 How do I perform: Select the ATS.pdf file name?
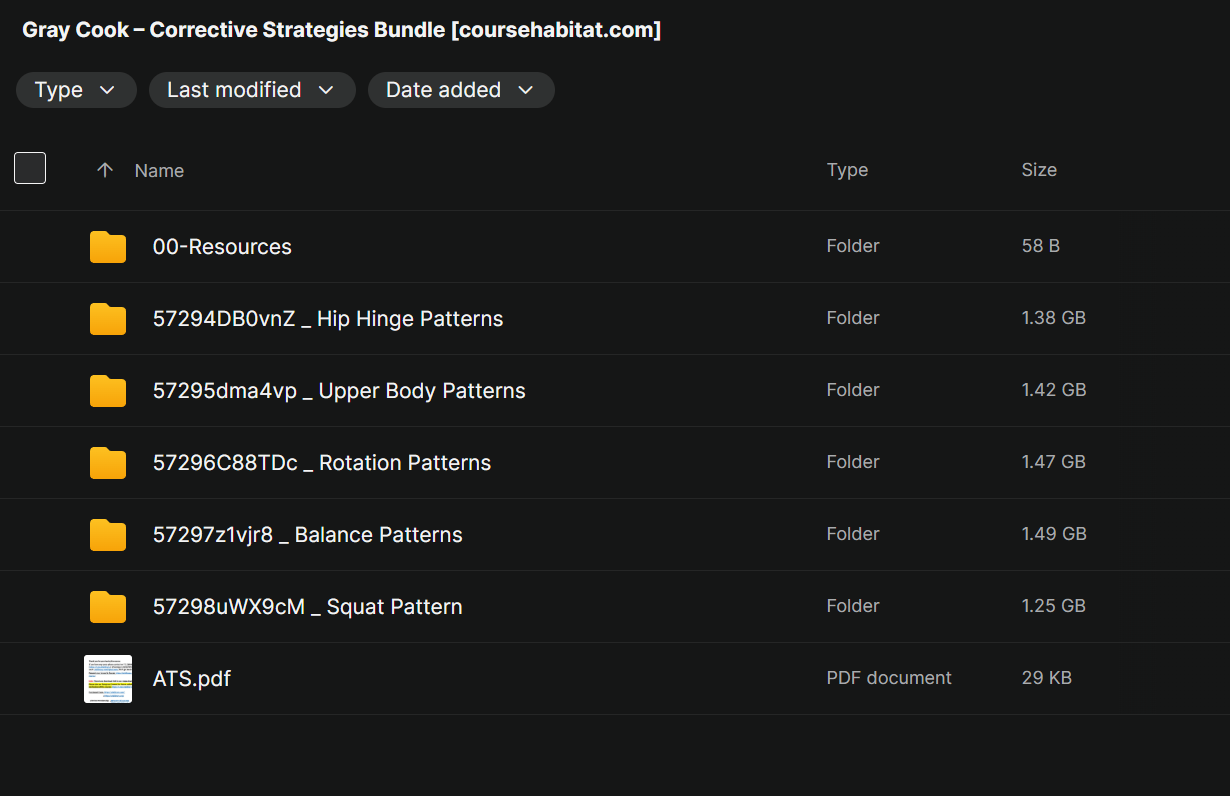[192, 679]
